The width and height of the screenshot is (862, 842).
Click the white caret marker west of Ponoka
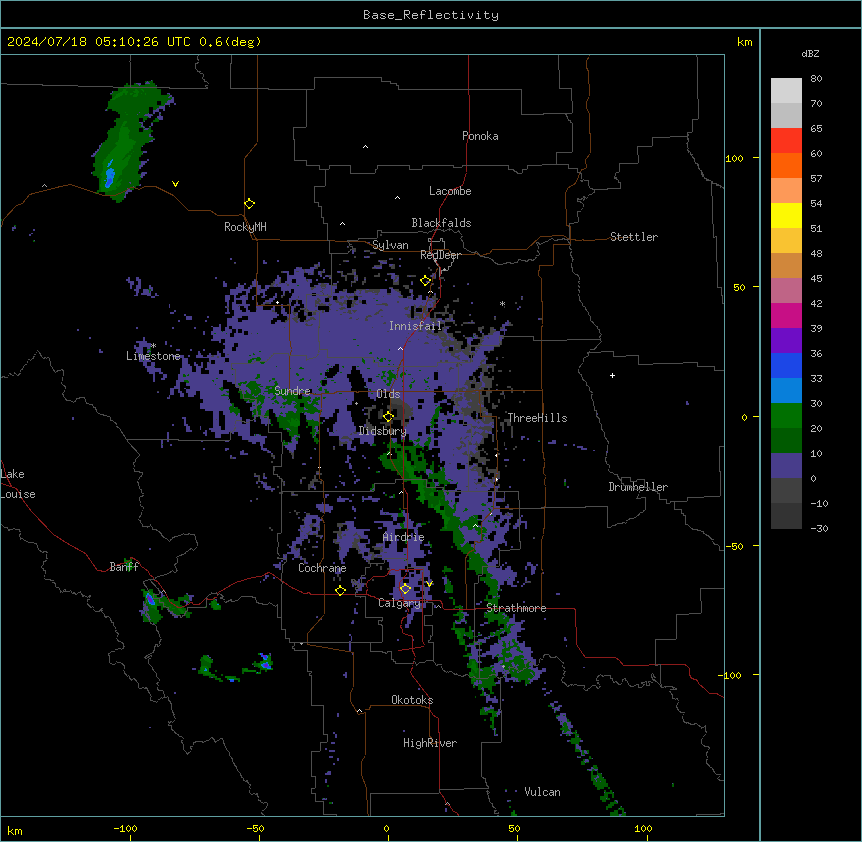click(x=366, y=147)
